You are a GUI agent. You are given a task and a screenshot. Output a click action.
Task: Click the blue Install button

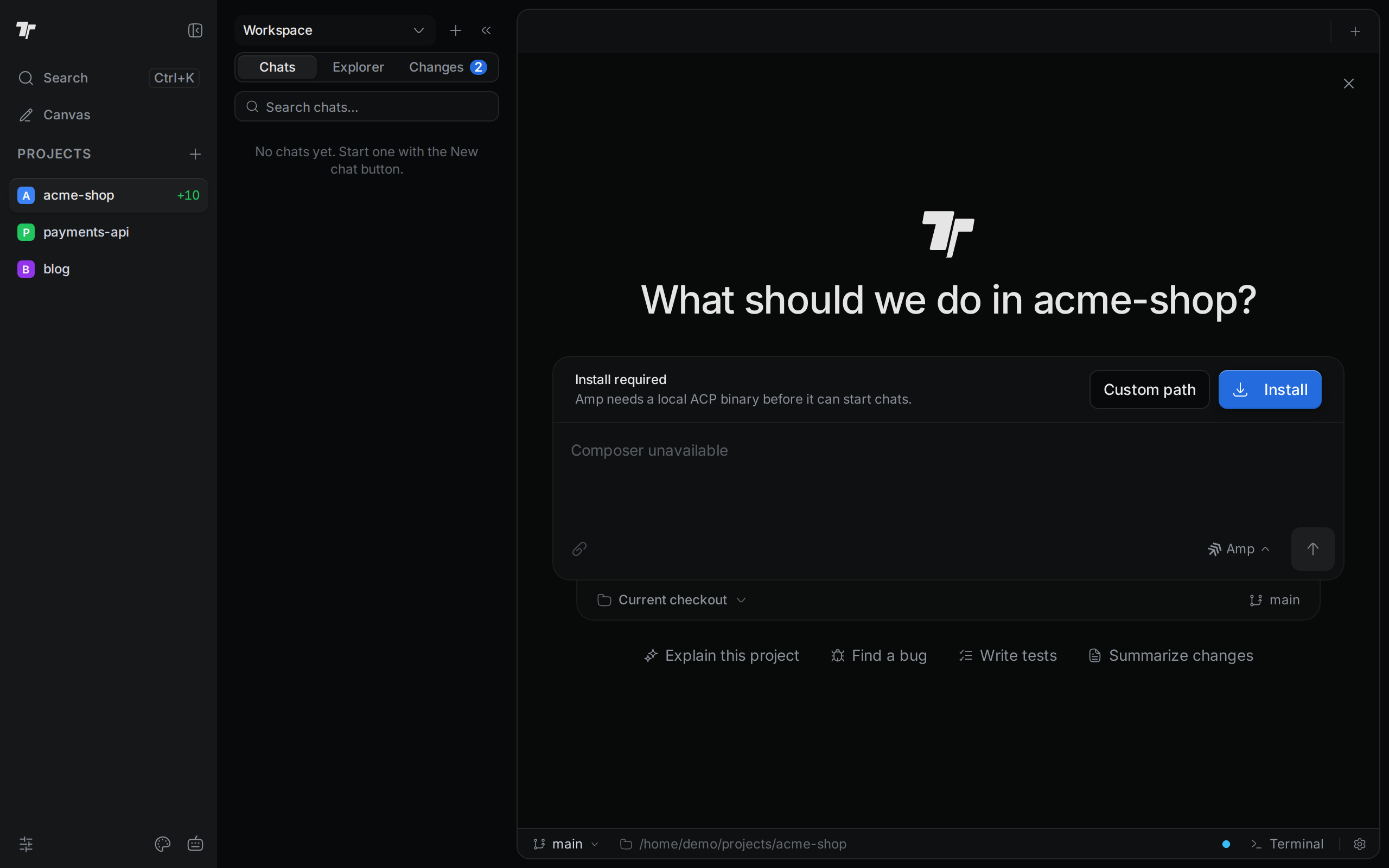1270,390
